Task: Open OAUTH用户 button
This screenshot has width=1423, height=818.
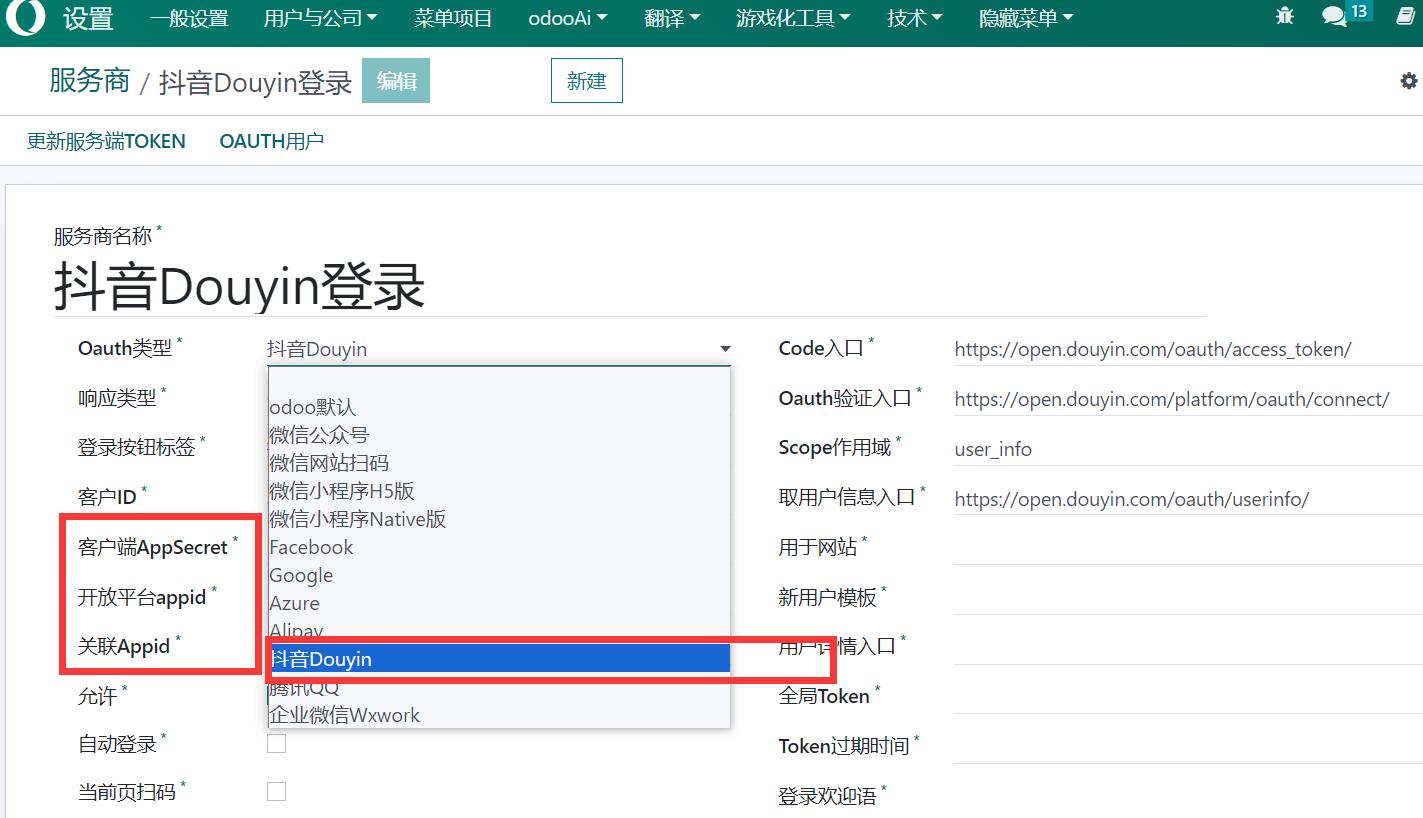Action: click(272, 141)
